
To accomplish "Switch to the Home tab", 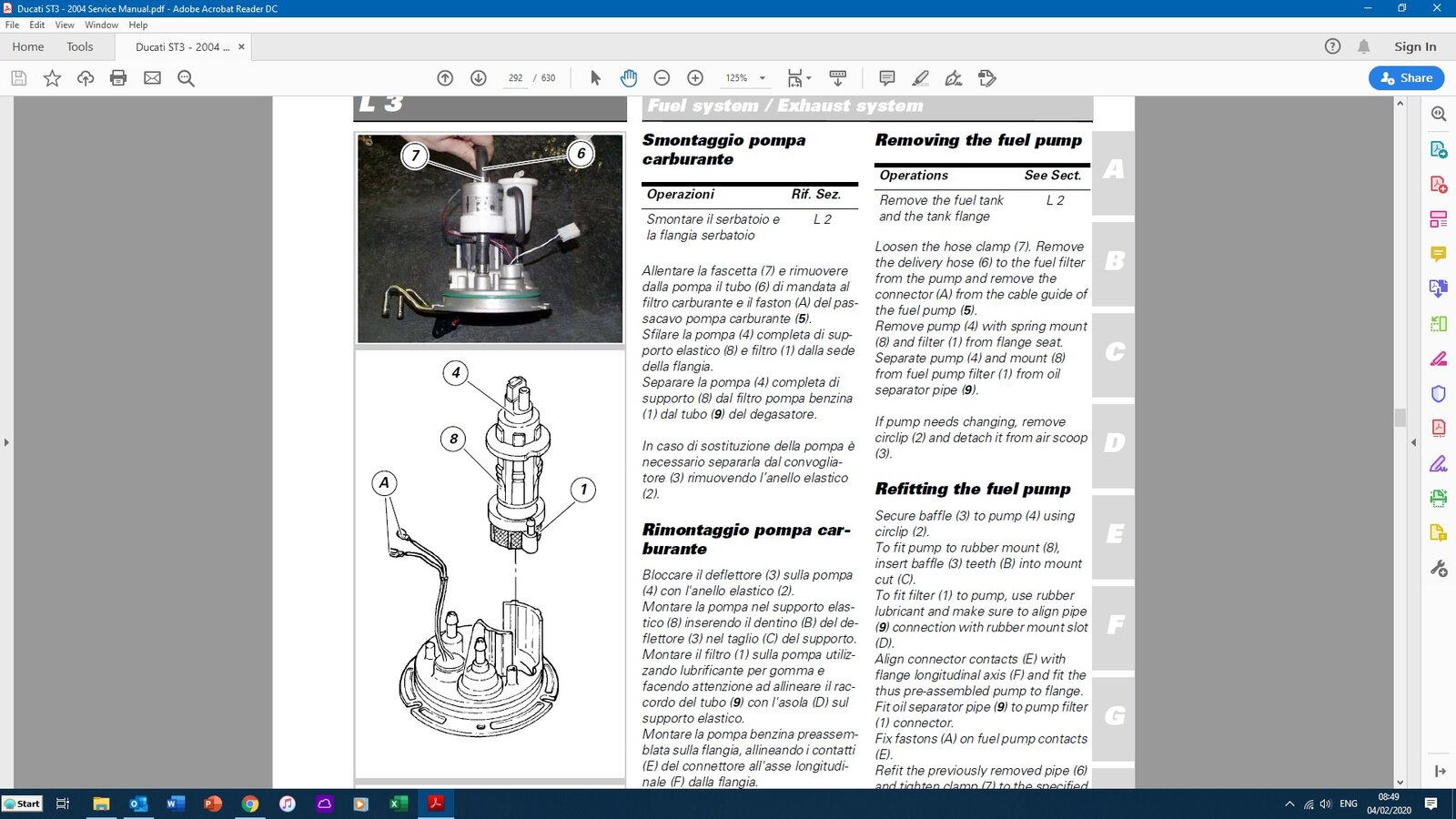I will pyautogui.click(x=28, y=46).
